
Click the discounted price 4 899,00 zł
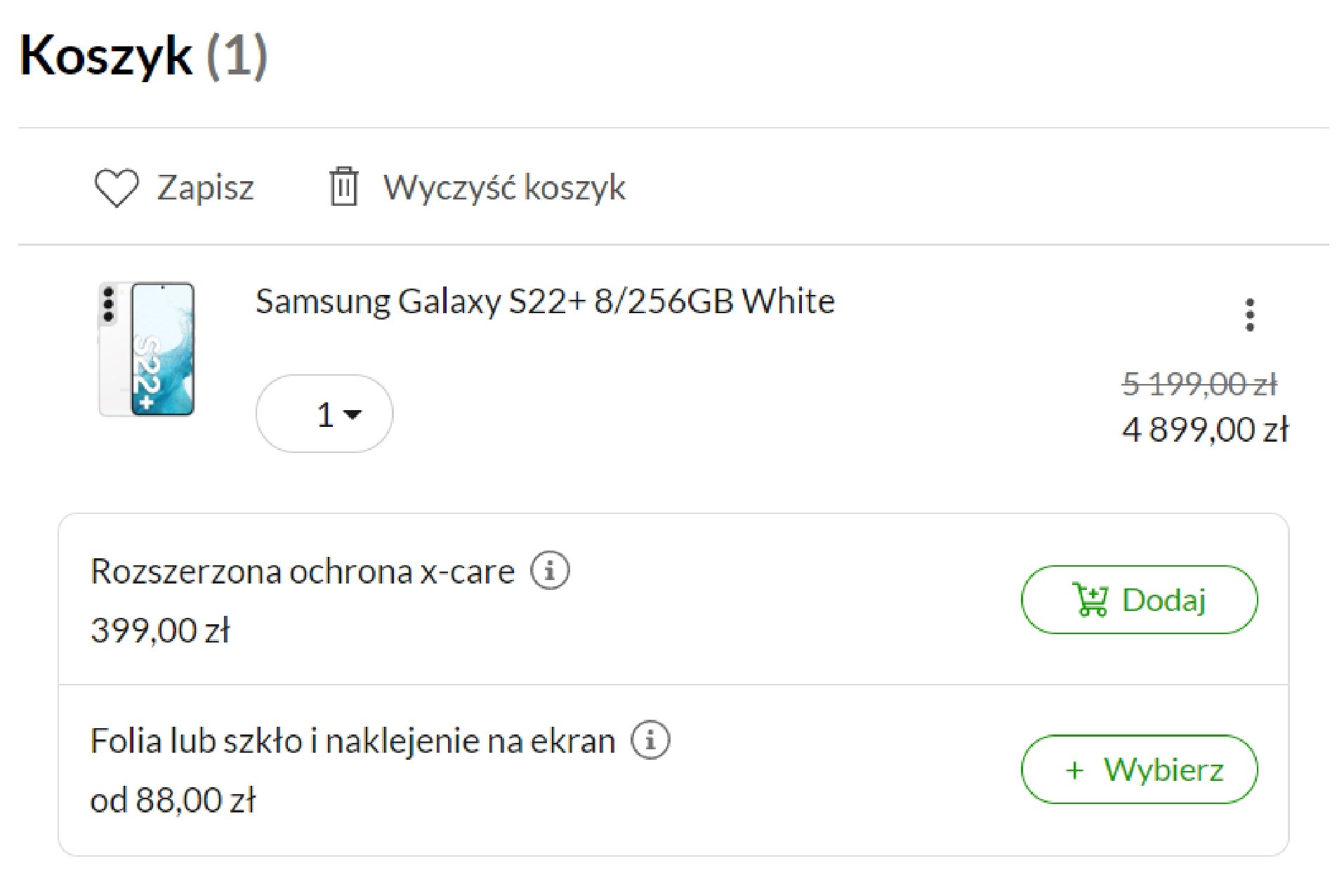1205,429
